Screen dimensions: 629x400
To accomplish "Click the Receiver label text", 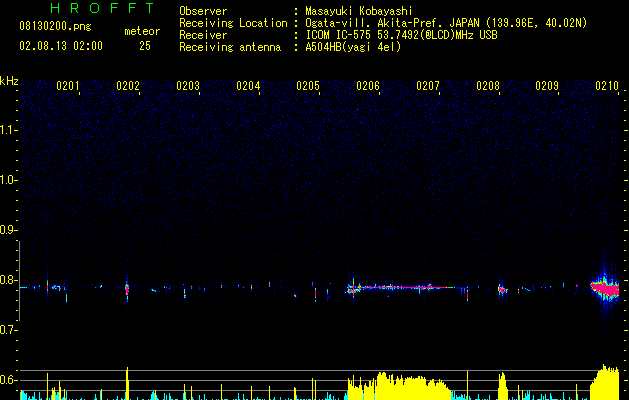I will [x=203, y=35].
